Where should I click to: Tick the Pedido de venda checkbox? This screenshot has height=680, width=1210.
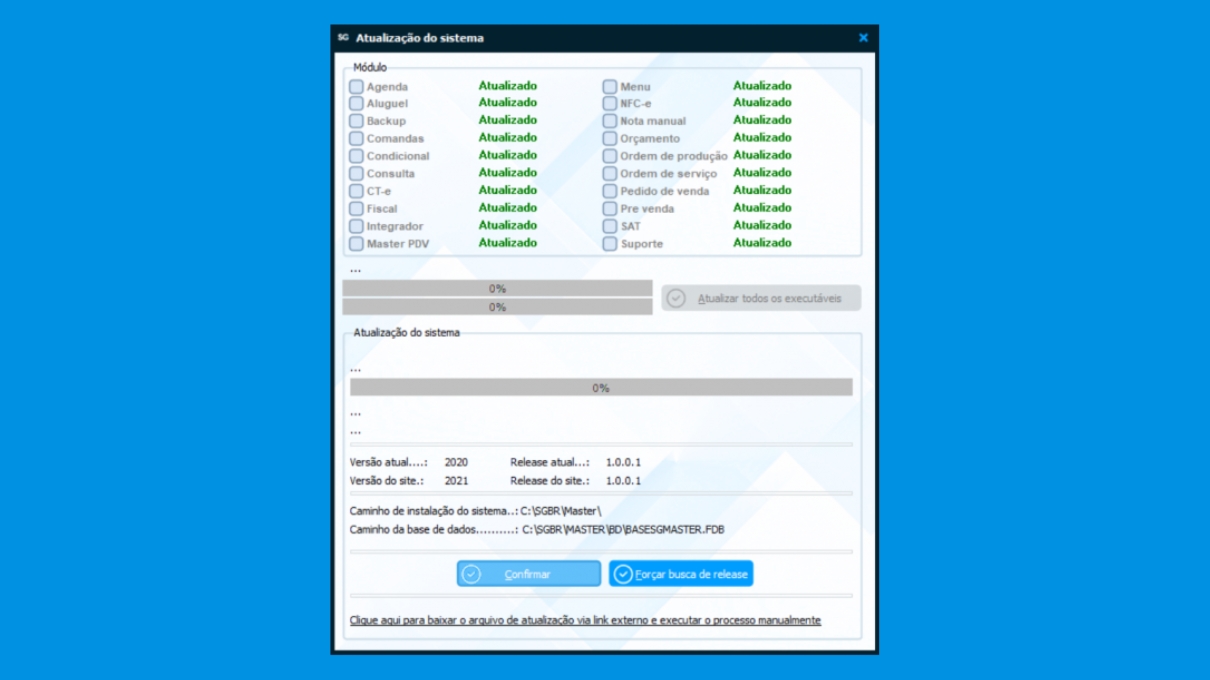[610, 191]
